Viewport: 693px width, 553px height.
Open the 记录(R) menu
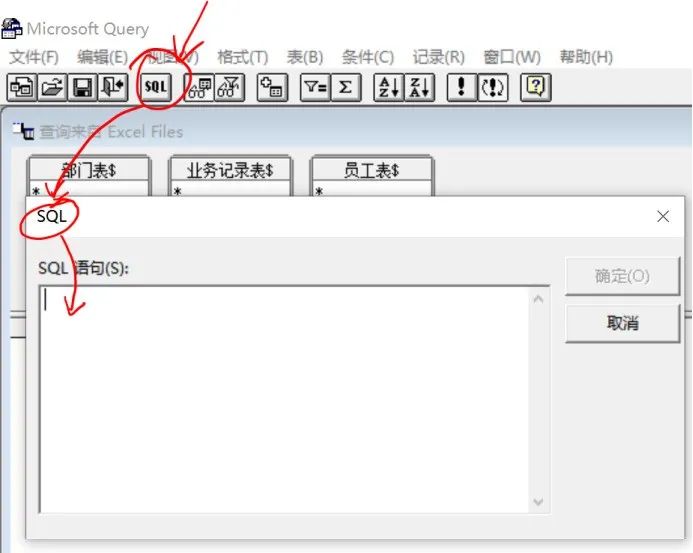pyautogui.click(x=438, y=57)
